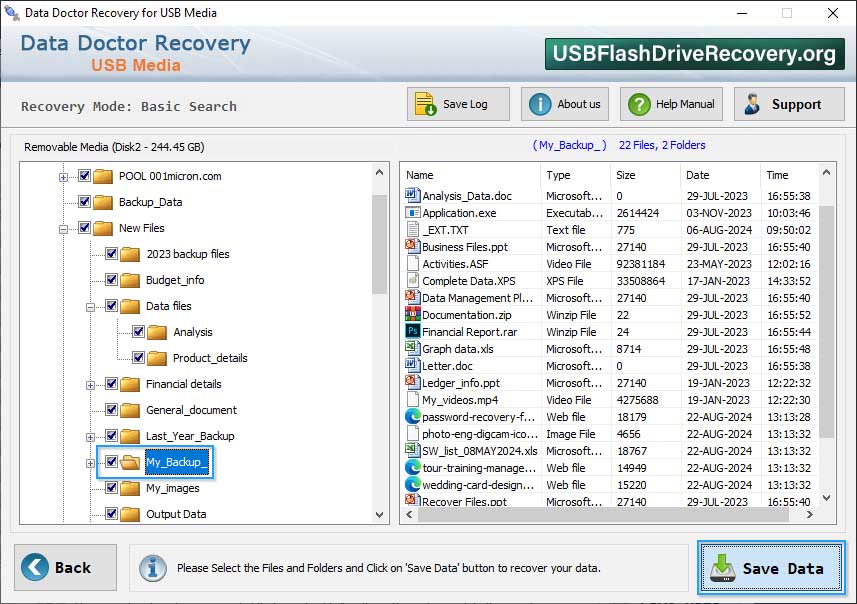
Task: Click the PowerPoint icon beside Data Management Pl...
Action: pos(412,297)
